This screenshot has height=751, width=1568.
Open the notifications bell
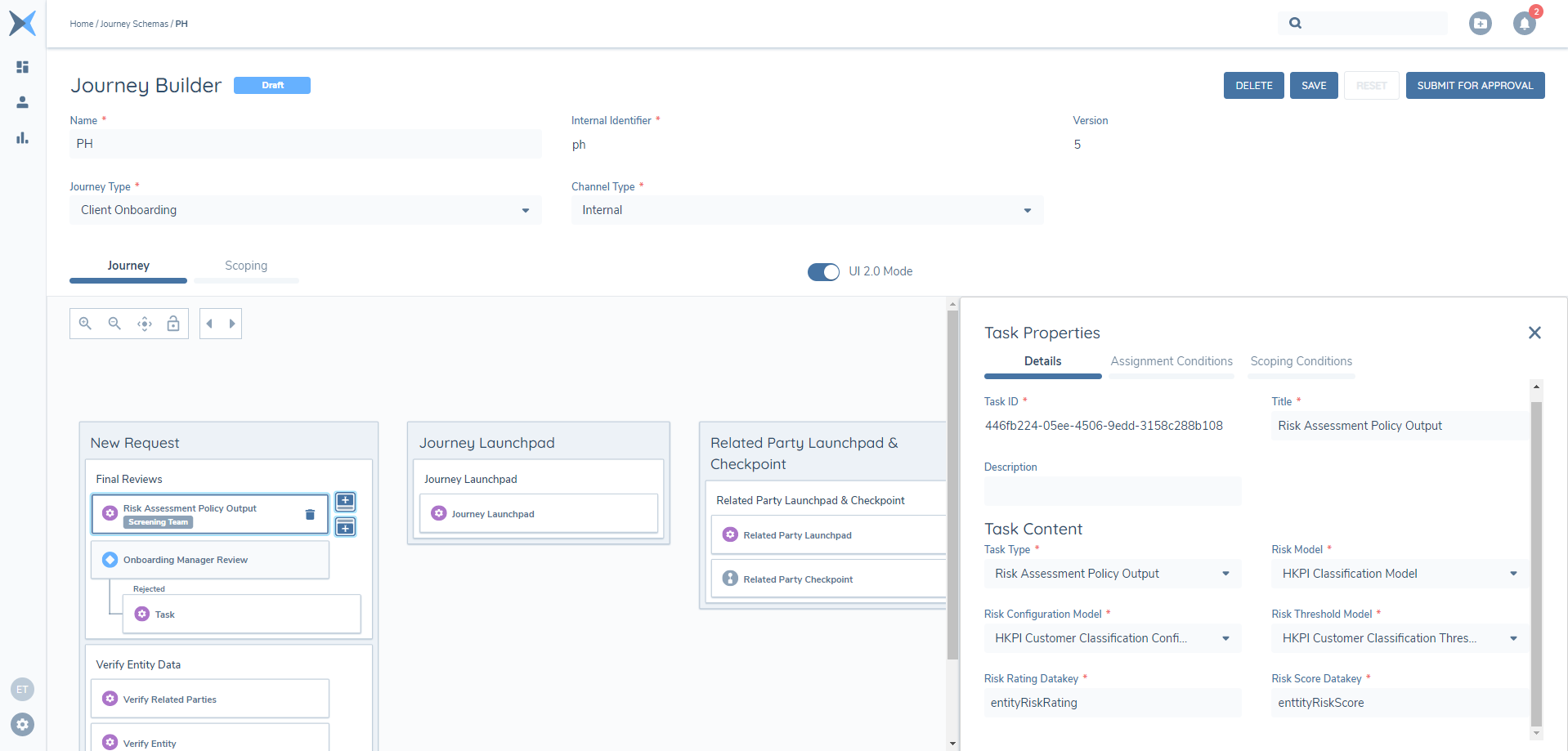coord(1524,24)
